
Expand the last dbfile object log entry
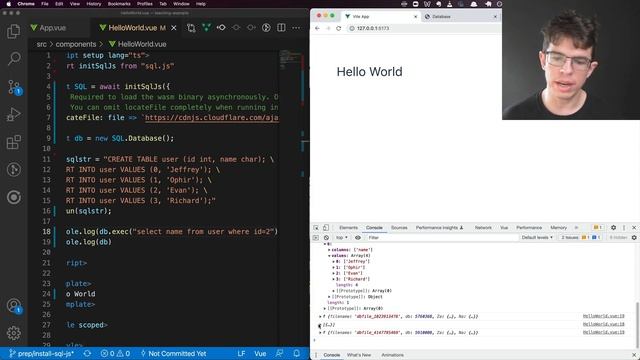320,333
